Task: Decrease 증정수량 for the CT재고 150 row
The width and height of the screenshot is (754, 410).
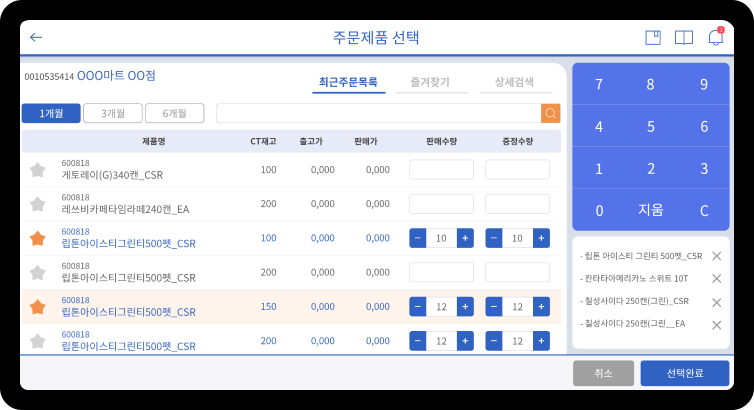Action: tap(494, 307)
